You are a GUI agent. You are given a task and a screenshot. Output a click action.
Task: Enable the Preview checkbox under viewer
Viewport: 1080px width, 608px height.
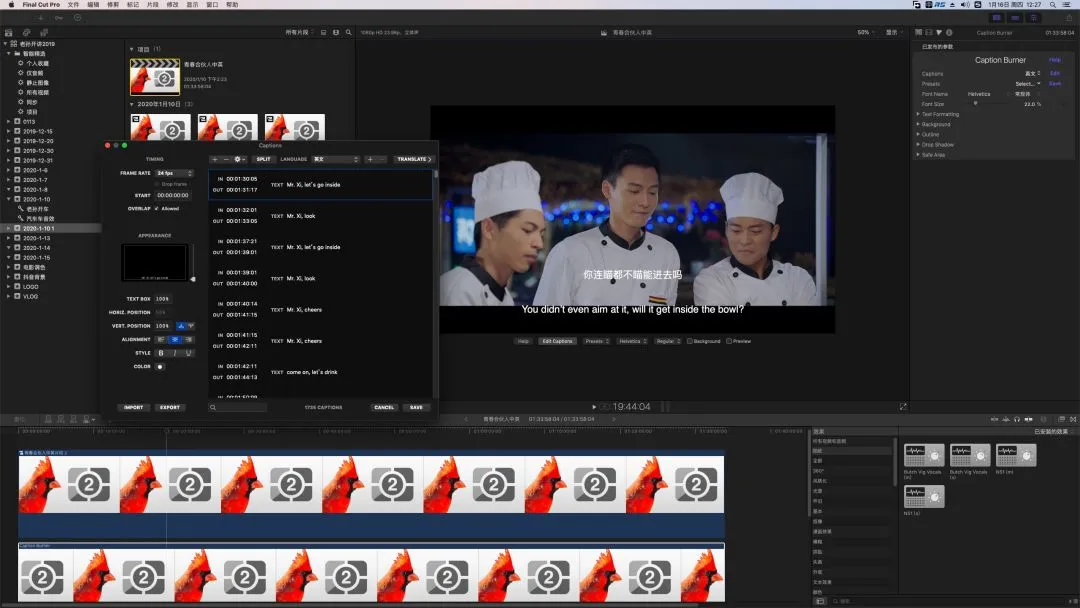729,341
